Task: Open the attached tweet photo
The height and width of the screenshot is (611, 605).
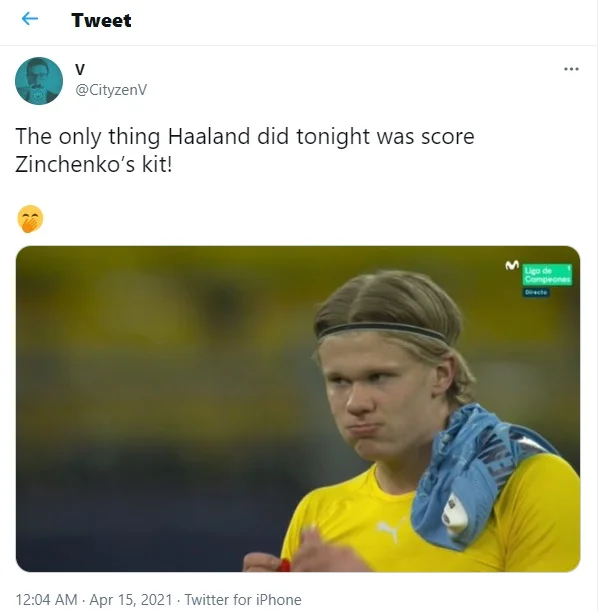Action: coord(298,408)
